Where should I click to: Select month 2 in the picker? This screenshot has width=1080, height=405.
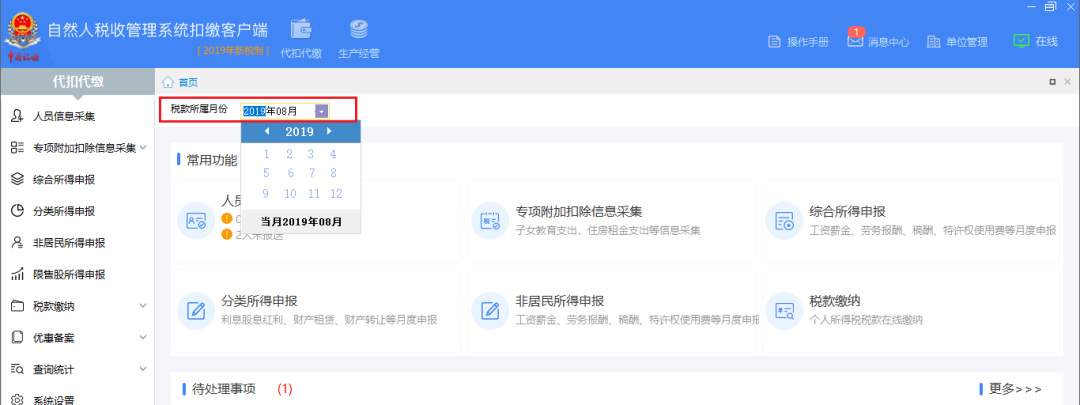289,154
